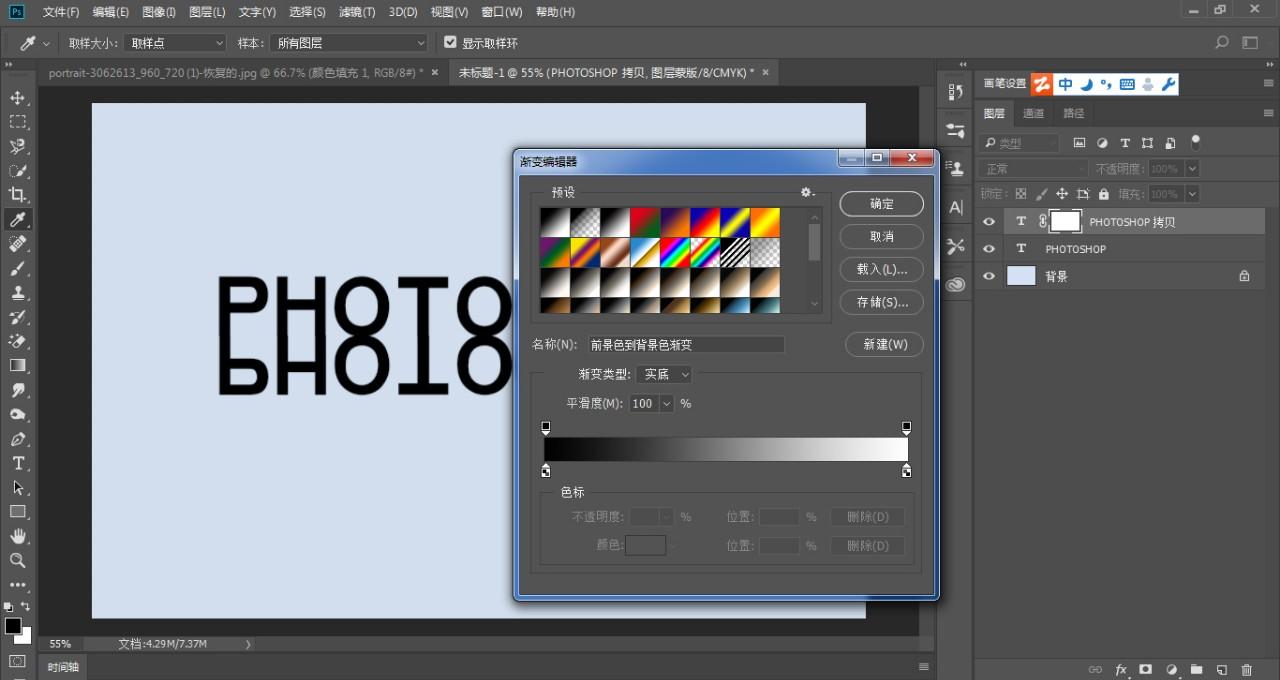Viewport: 1280px width, 680px height.
Task: Delete layer using the trash icon
Action: [1246, 669]
